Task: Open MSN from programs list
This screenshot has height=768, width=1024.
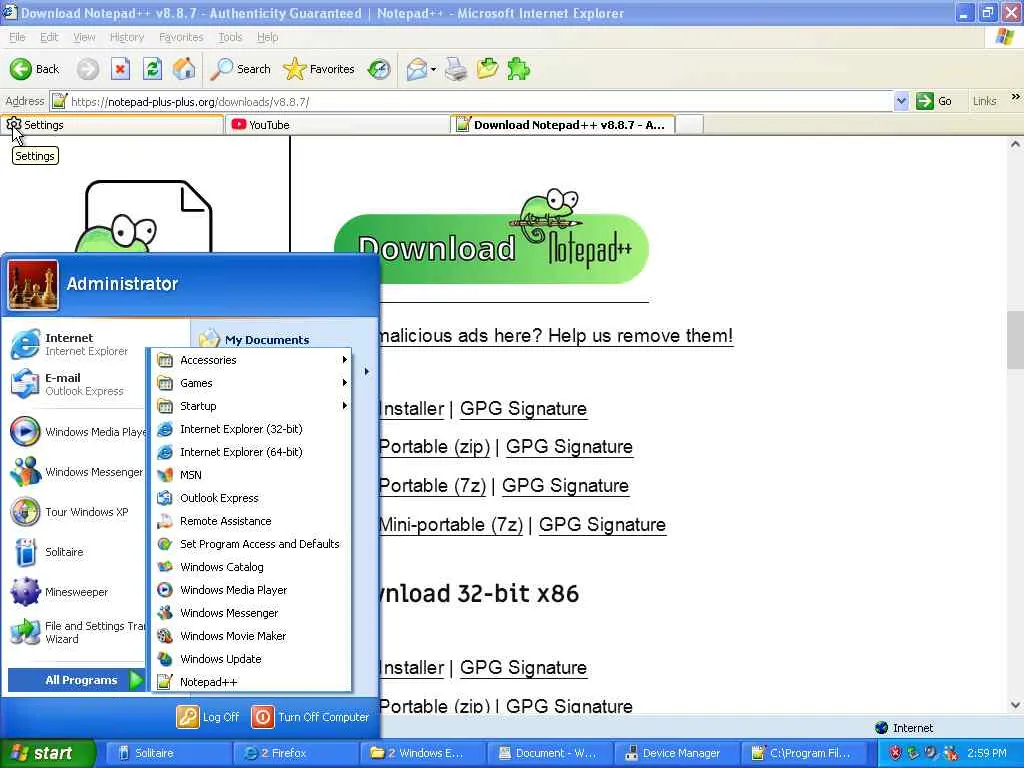Action: point(252,475)
